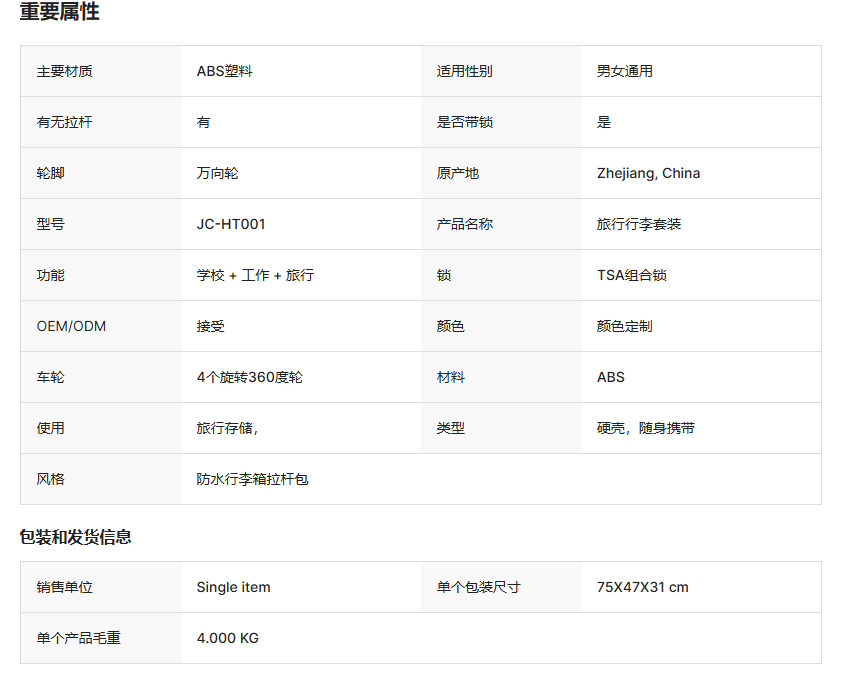Click the 单个包装尺寸 label
Viewport: 844px width, 679px height.
click(x=478, y=587)
